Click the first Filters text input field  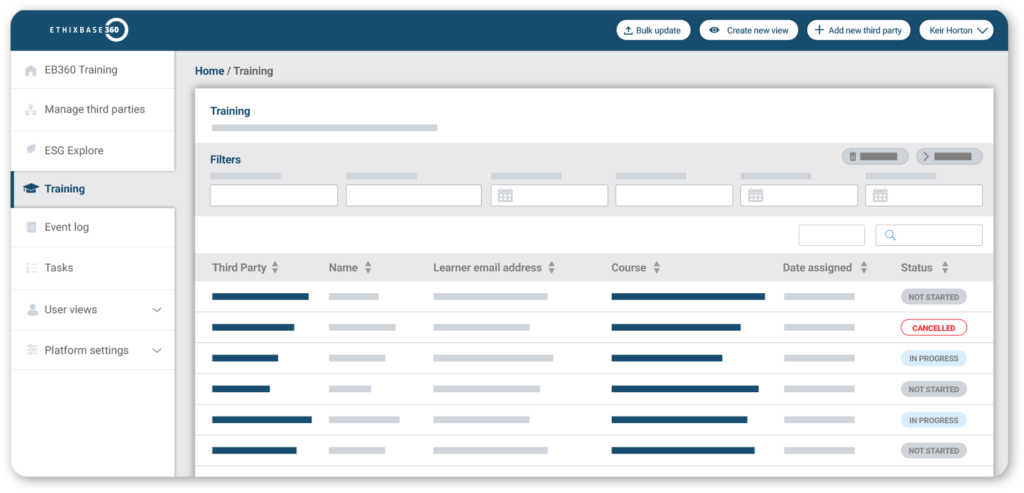tap(273, 196)
